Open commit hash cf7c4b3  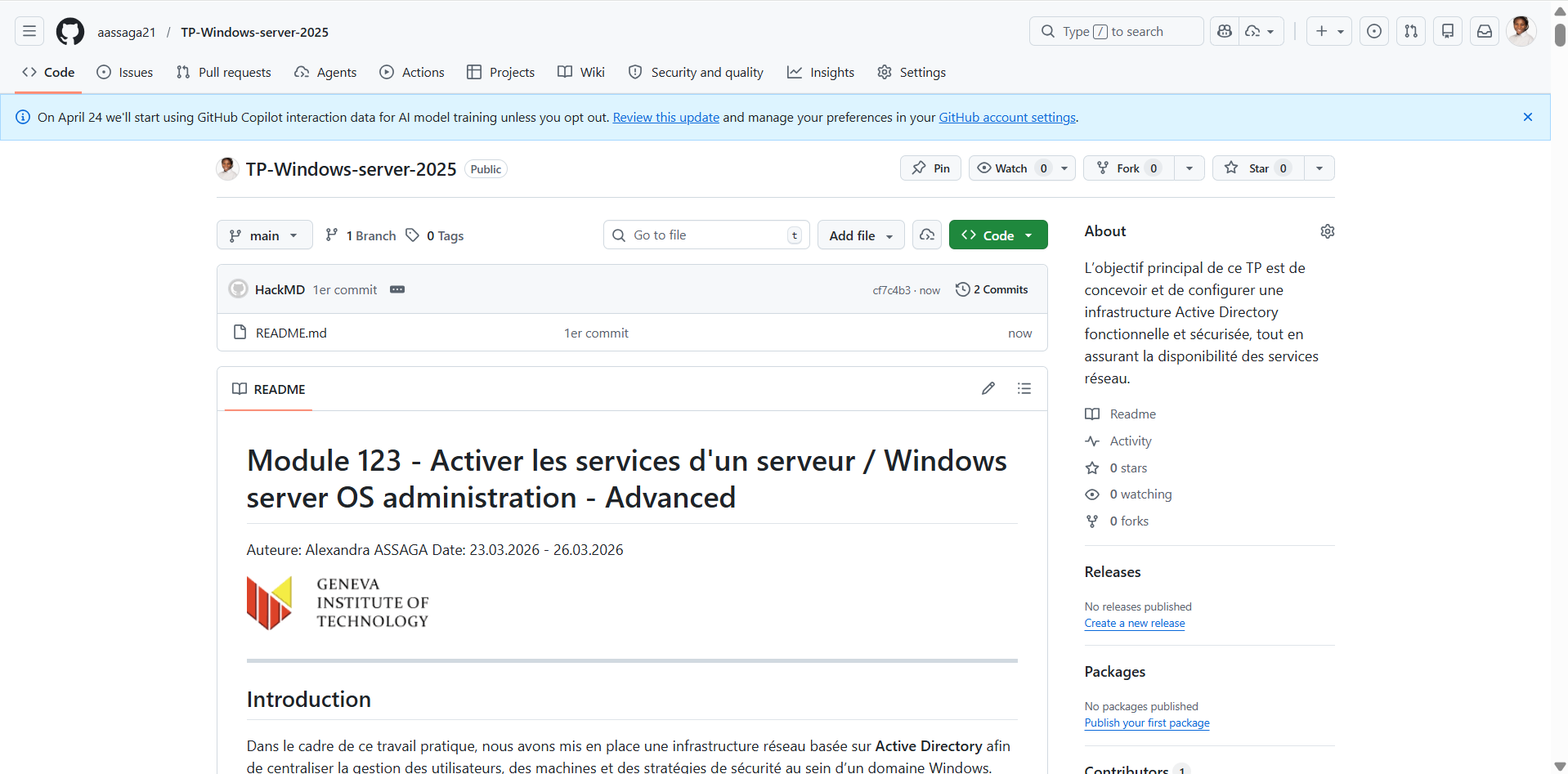(x=891, y=290)
